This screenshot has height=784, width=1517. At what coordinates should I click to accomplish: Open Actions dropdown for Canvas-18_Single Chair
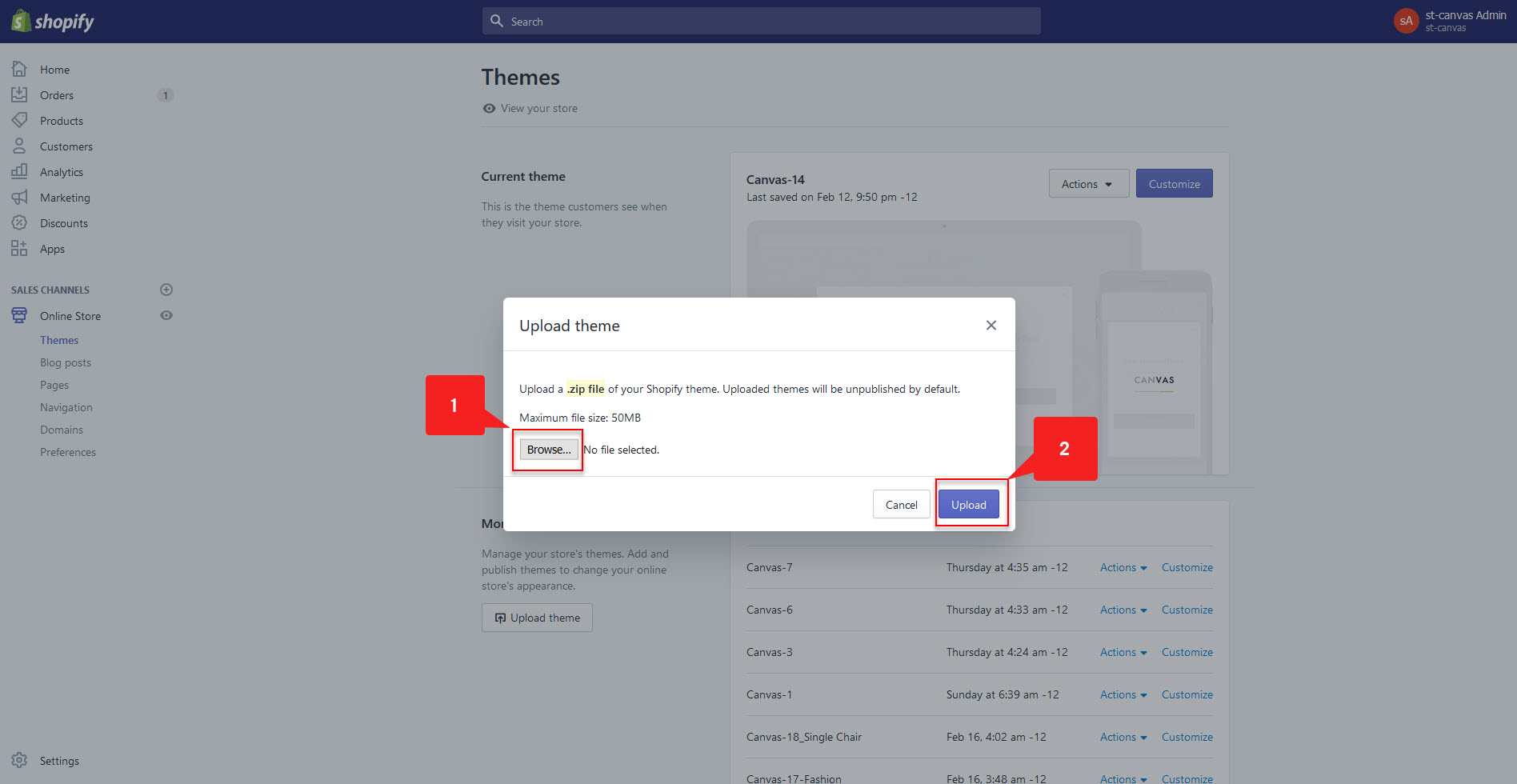1123,737
